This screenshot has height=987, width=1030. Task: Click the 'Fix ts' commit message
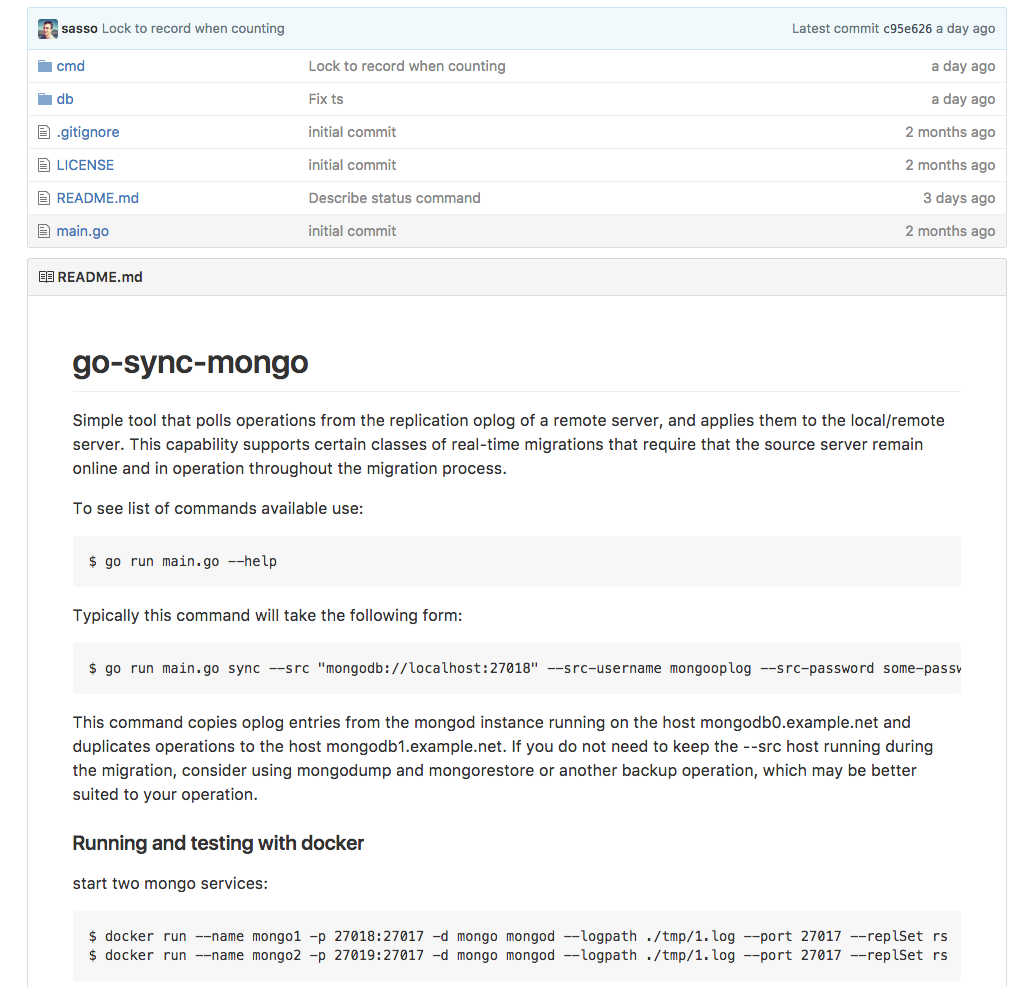[327, 98]
